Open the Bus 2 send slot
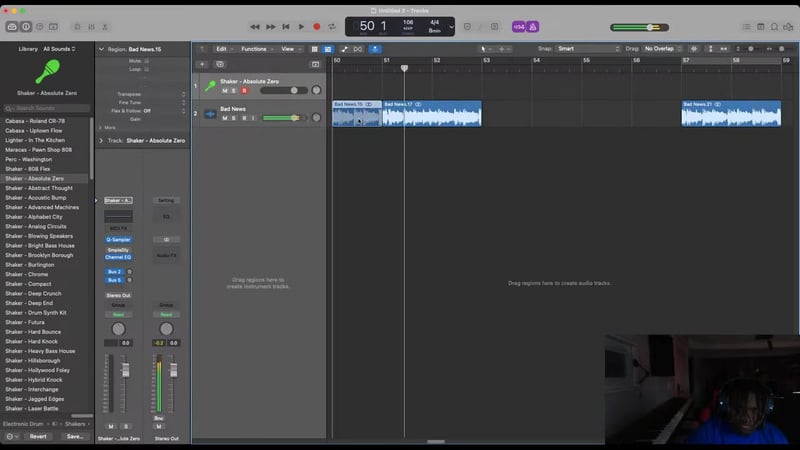800x450 pixels. coord(114,271)
